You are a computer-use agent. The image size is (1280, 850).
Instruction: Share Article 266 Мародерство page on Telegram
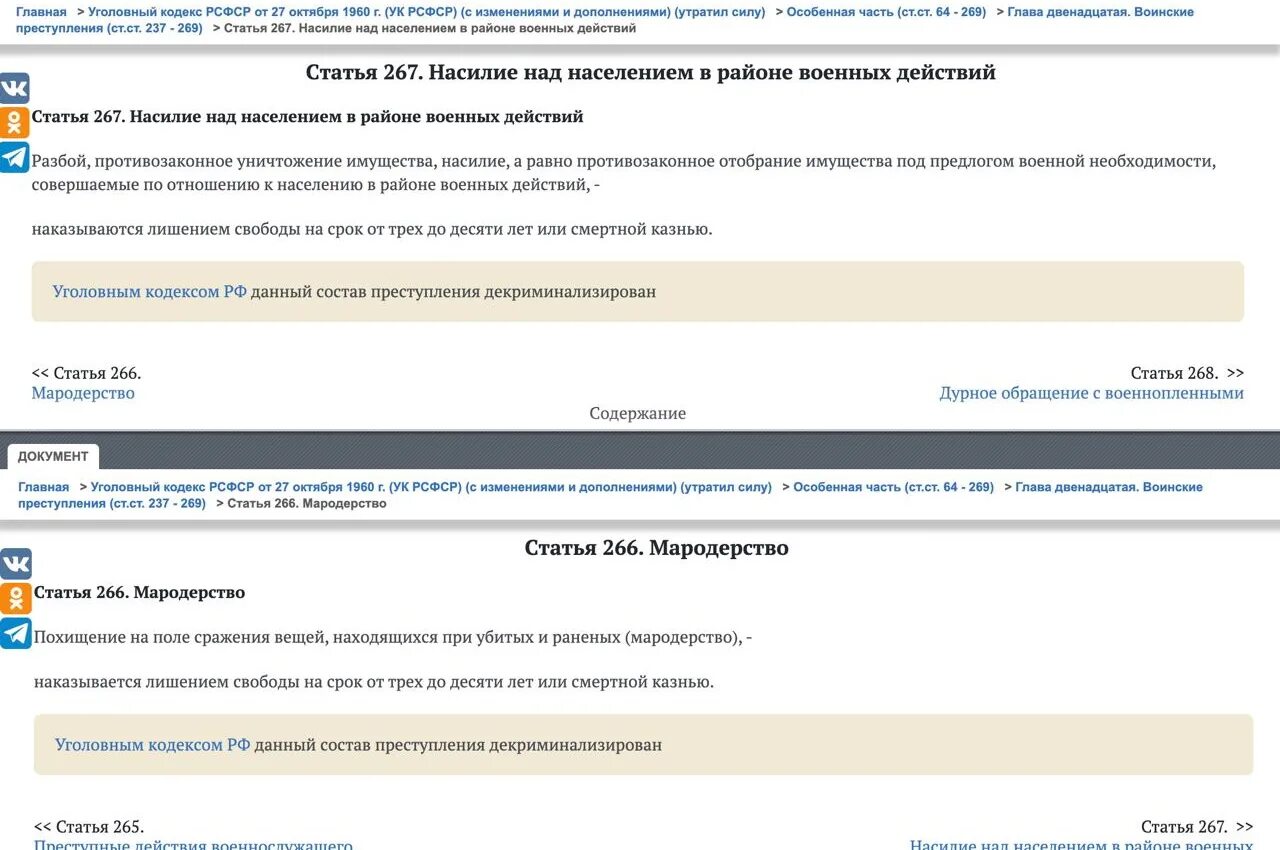(15, 634)
